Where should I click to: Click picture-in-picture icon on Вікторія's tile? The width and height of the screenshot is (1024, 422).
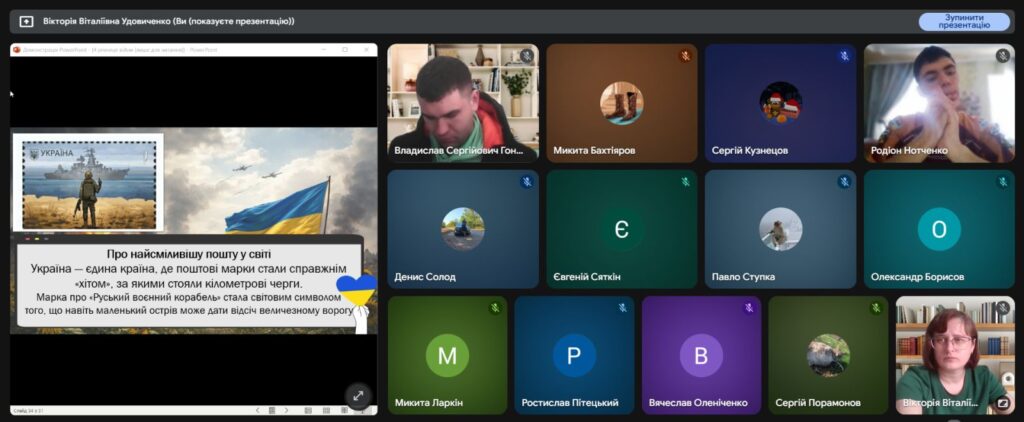pyautogui.click(x=1002, y=404)
